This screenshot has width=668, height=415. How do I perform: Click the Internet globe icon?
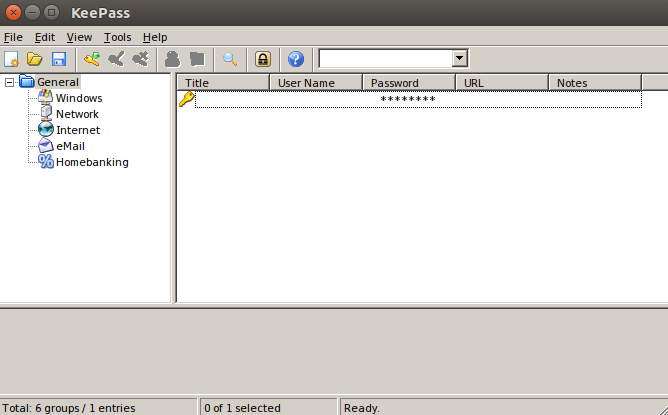click(46, 130)
